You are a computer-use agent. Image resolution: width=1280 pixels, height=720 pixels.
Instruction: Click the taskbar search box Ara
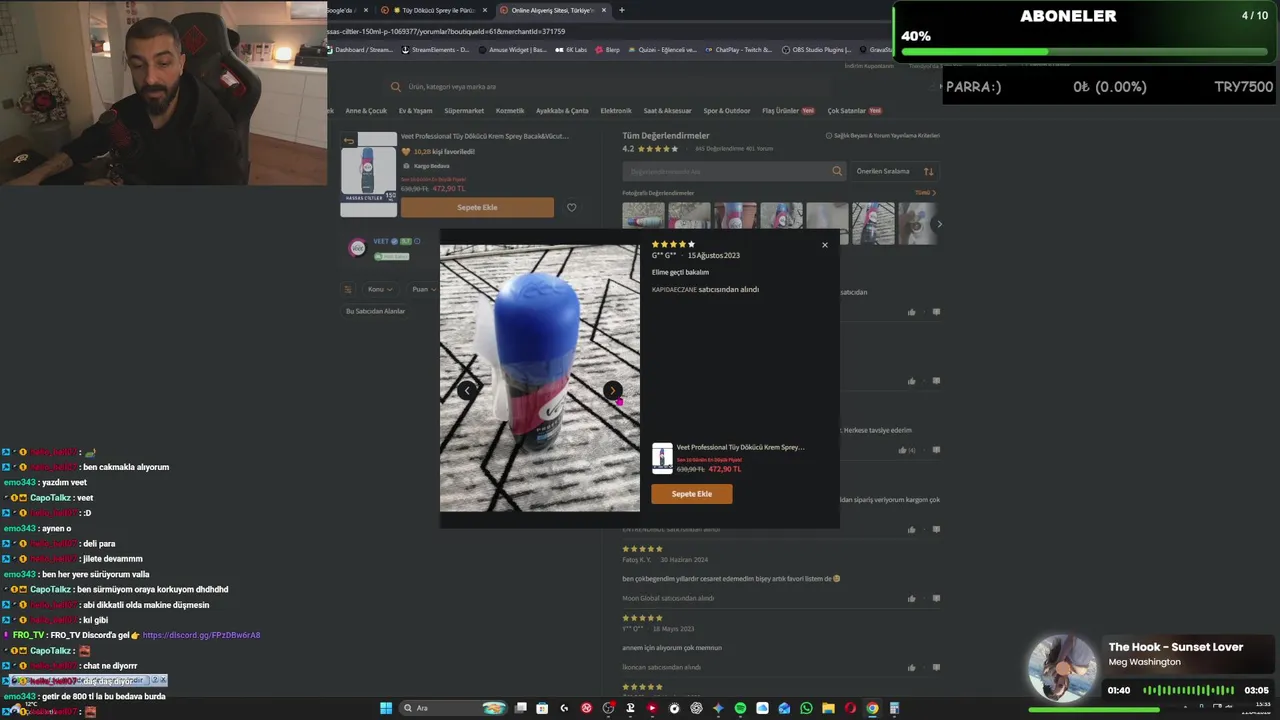452,708
